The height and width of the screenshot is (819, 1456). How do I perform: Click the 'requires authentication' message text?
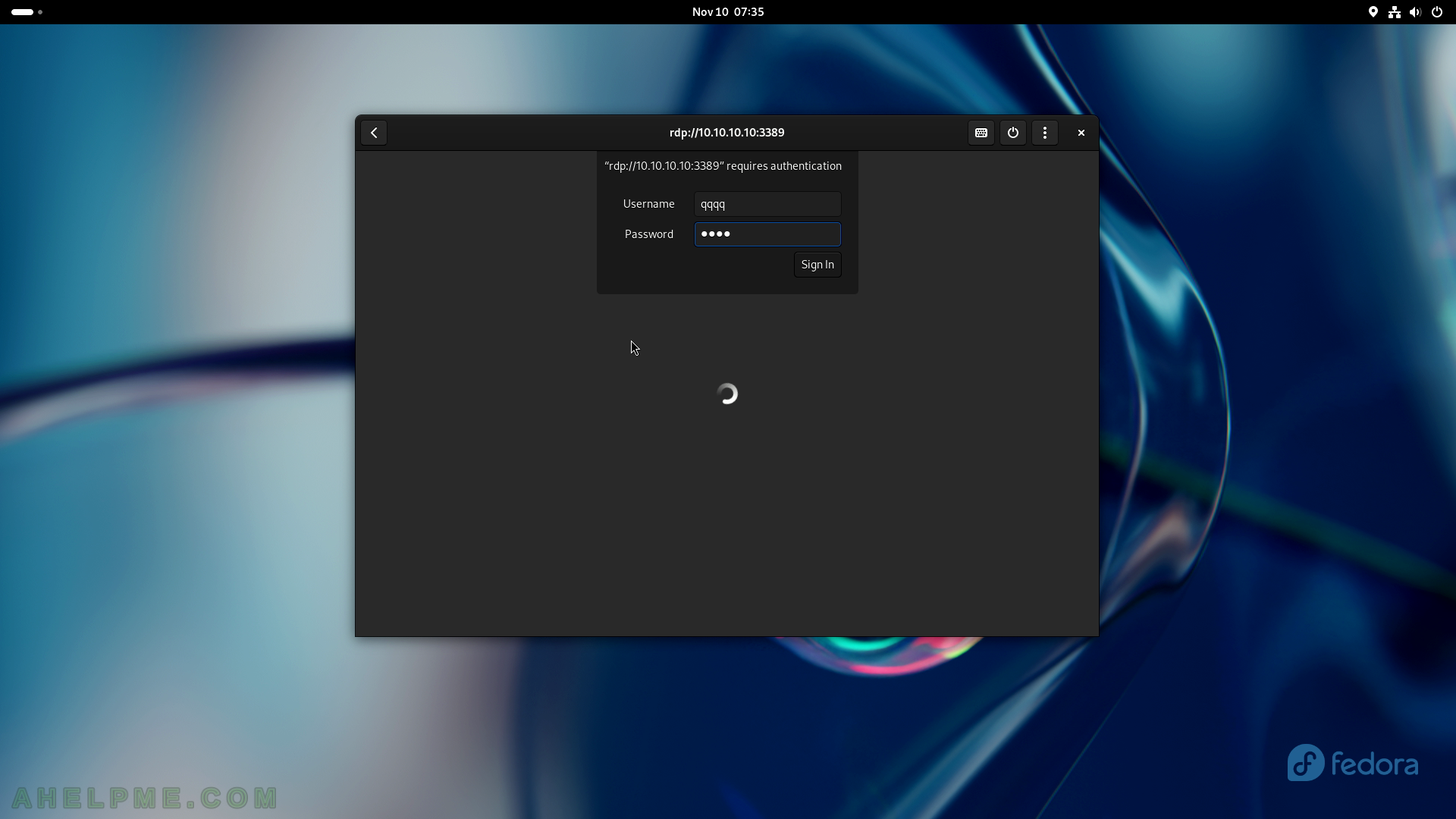click(723, 166)
